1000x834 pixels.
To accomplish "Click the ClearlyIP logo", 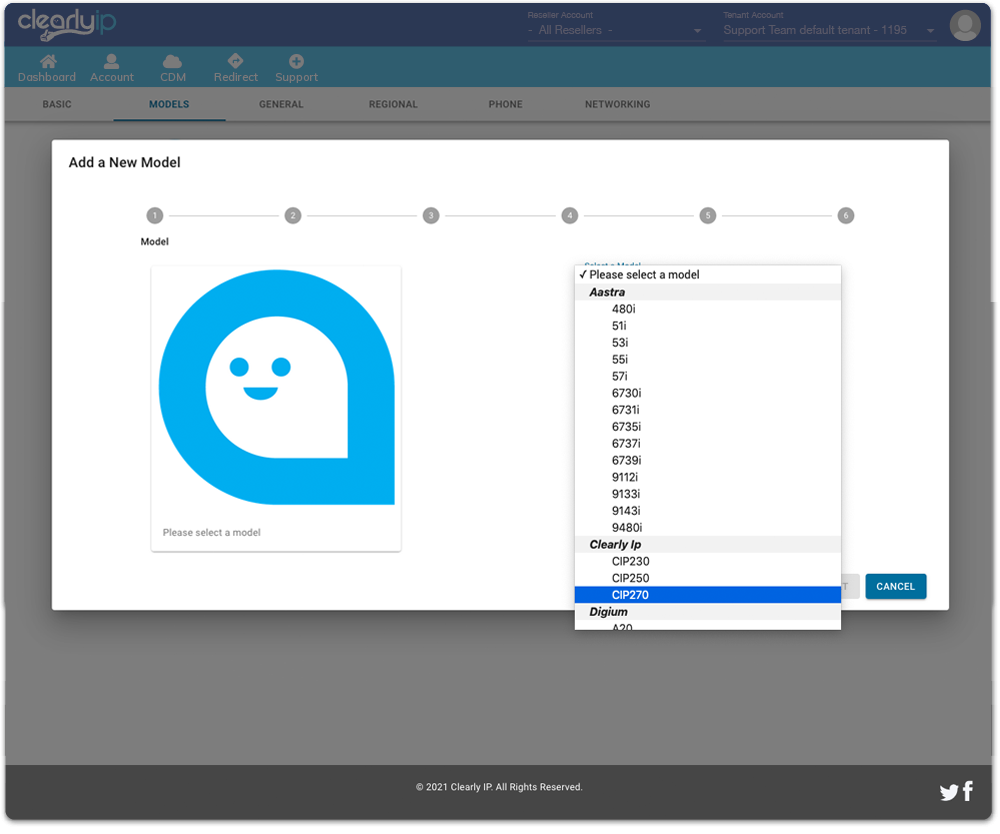I will [x=66, y=24].
